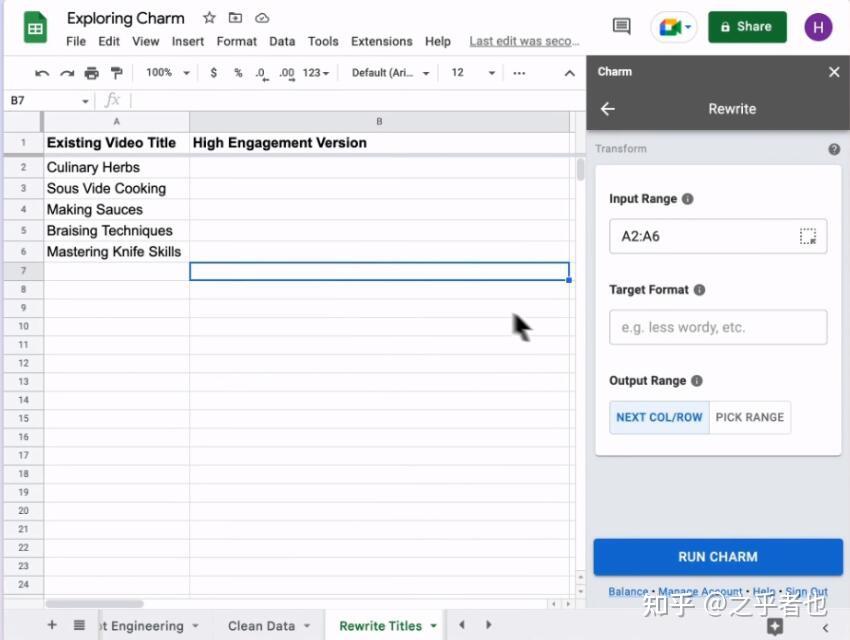Click the Target Format input field
The width and height of the screenshot is (850, 640).
pos(717,327)
